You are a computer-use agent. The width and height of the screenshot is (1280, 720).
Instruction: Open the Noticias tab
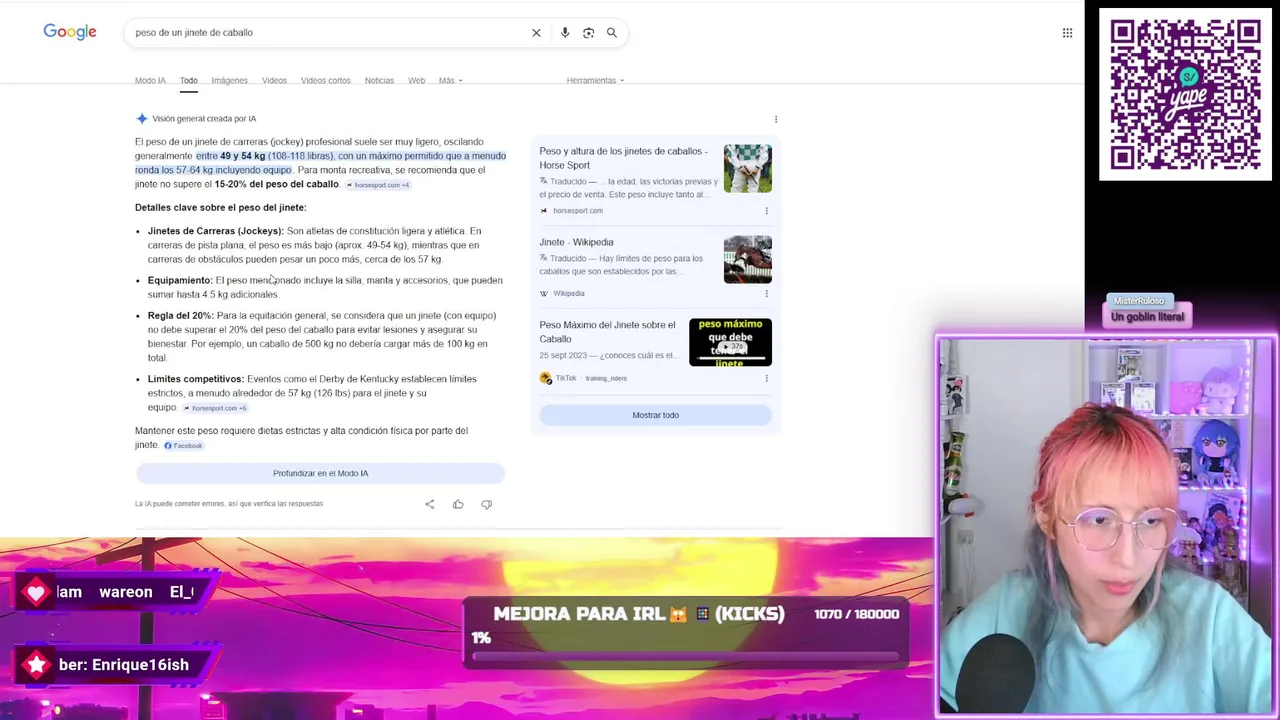coord(379,80)
